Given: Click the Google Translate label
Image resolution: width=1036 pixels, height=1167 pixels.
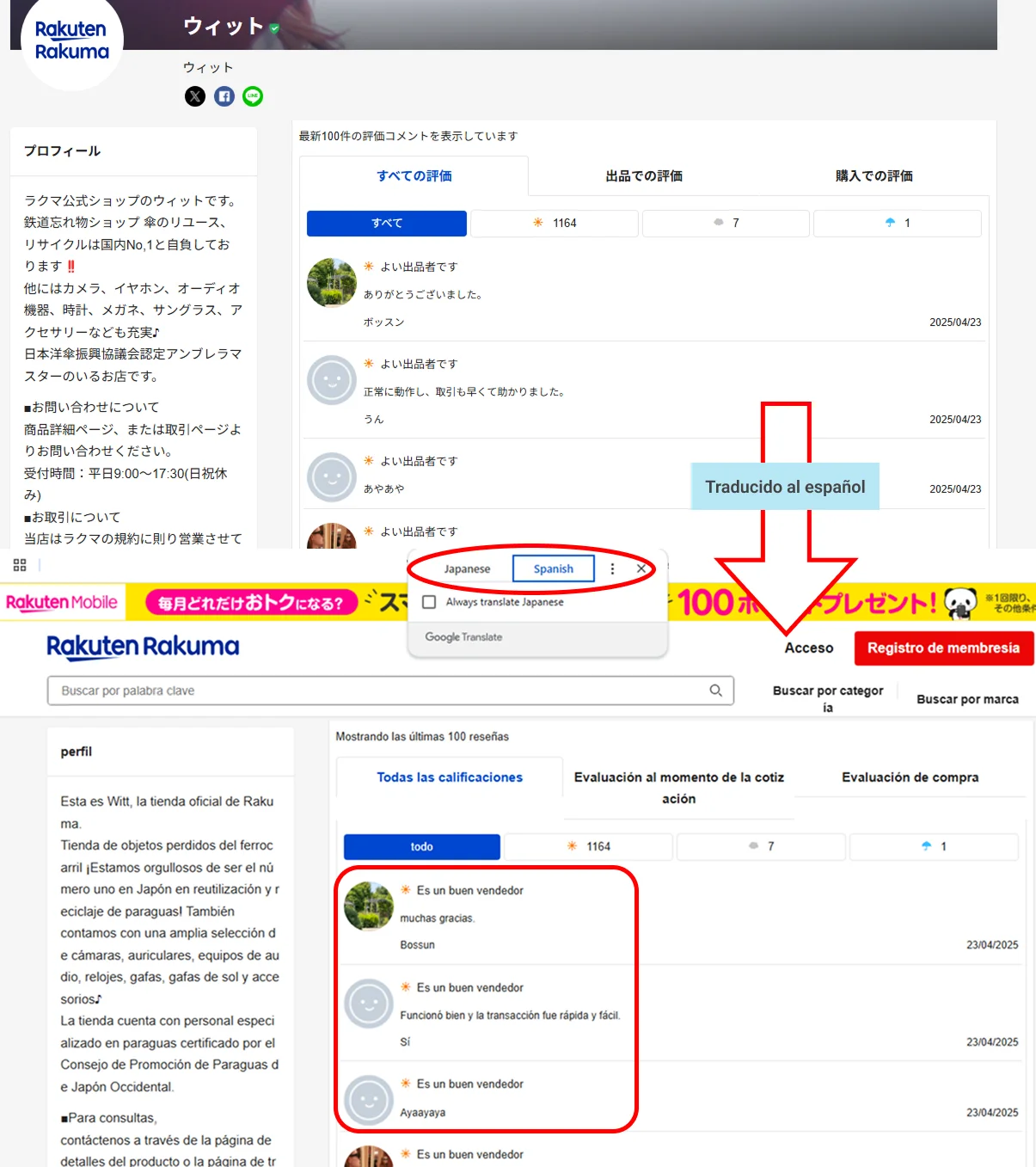Looking at the screenshot, I should pos(463,637).
